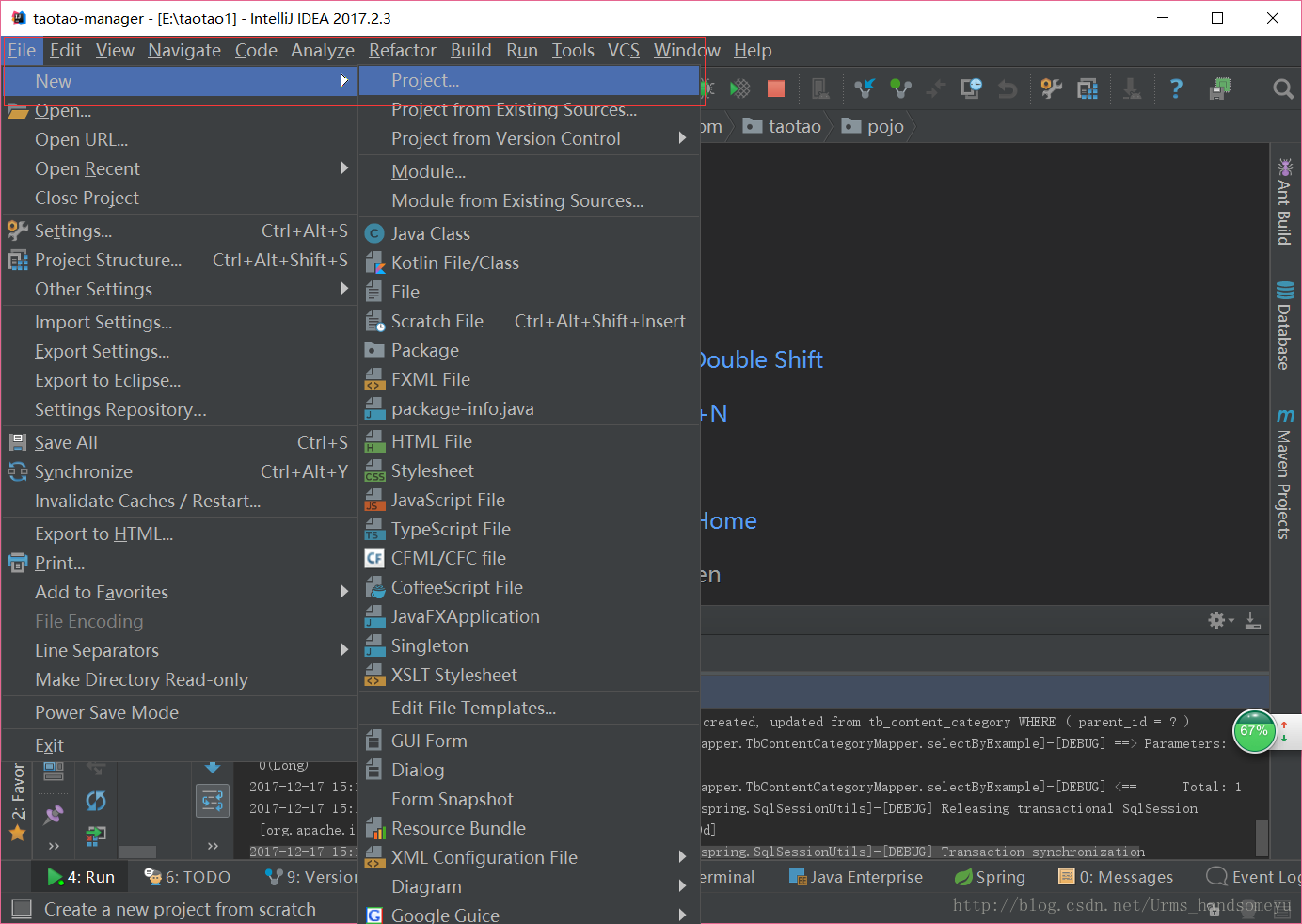Click horizontal scrollbar thumb in Run panel
The height and width of the screenshot is (924, 1302).
click(x=137, y=852)
